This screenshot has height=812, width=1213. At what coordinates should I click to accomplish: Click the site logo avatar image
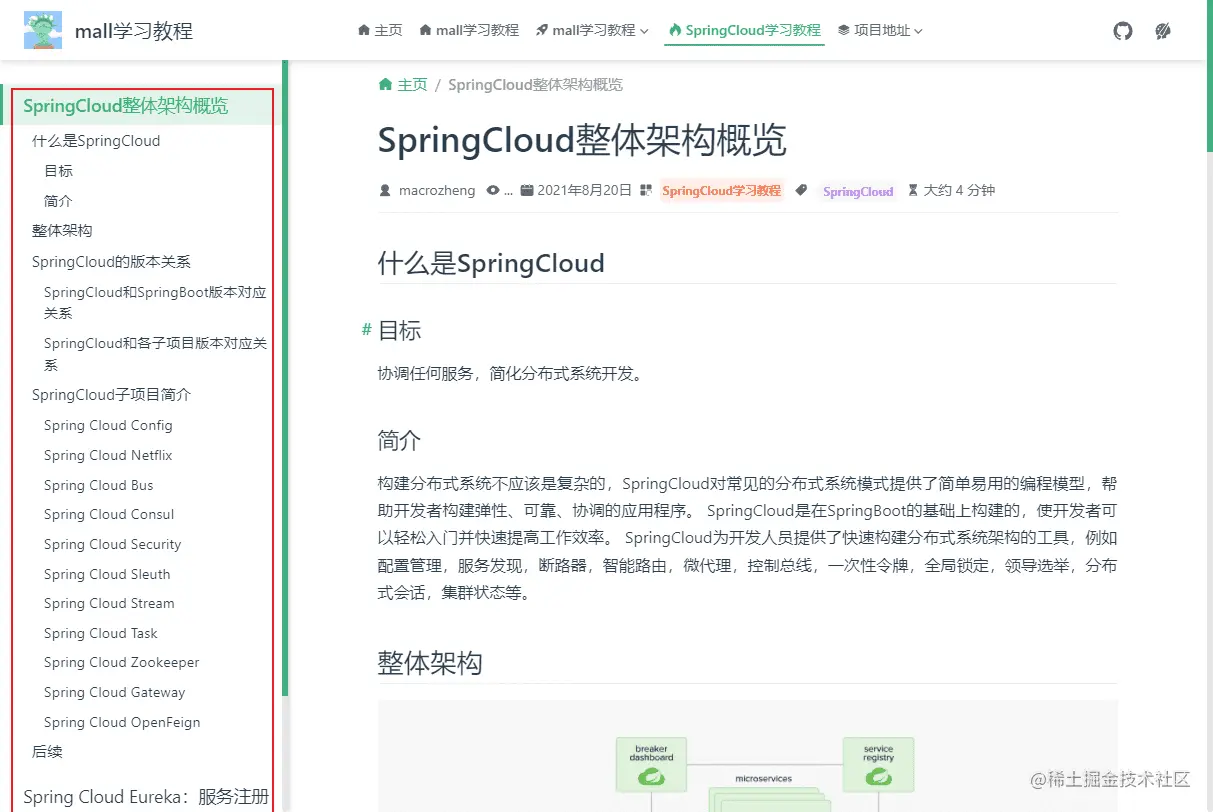pos(43,30)
